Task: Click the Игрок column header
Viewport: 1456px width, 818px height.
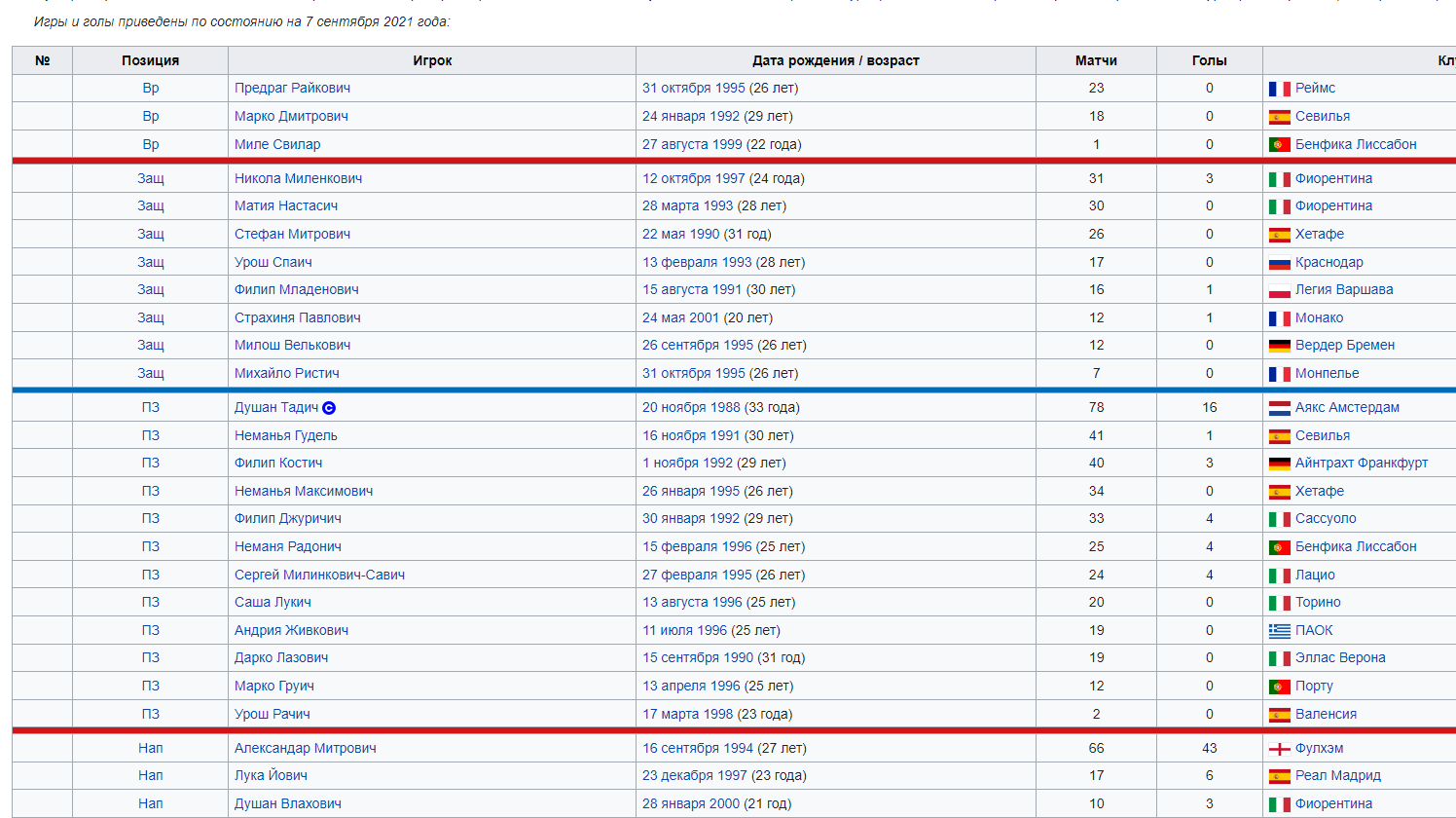Action: point(432,60)
